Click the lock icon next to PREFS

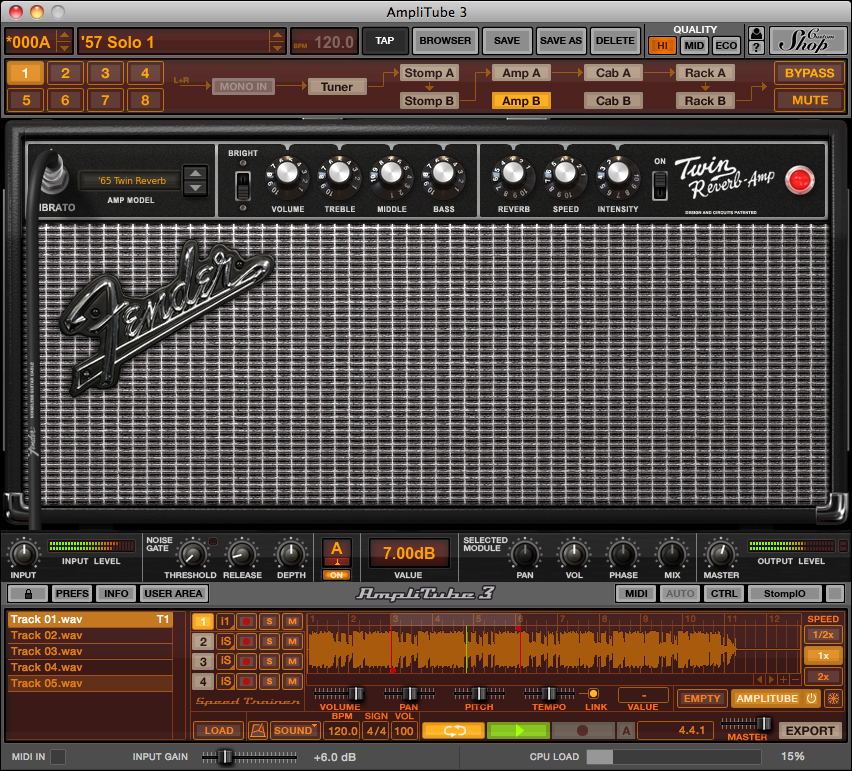[29, 594]
